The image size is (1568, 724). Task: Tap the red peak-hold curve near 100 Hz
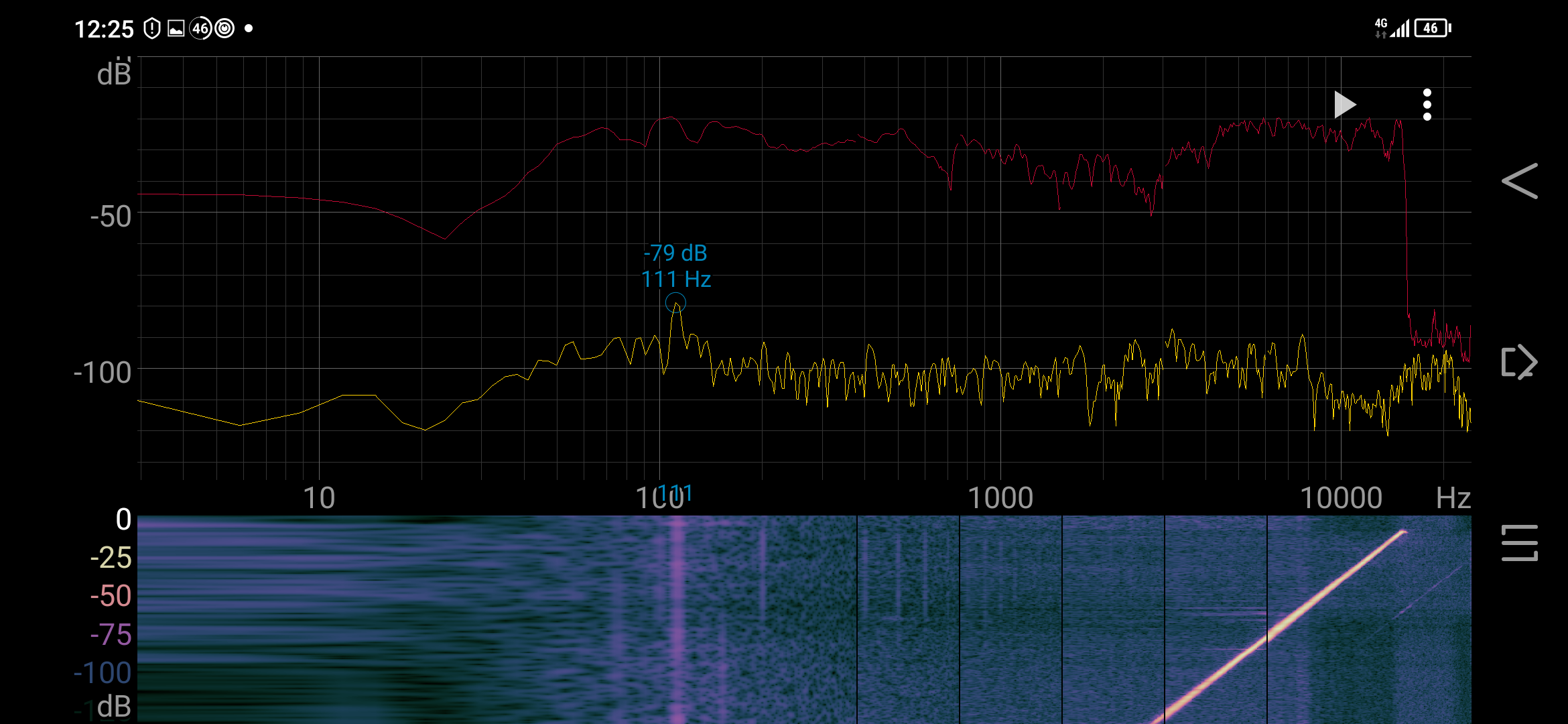click(669, 119)
